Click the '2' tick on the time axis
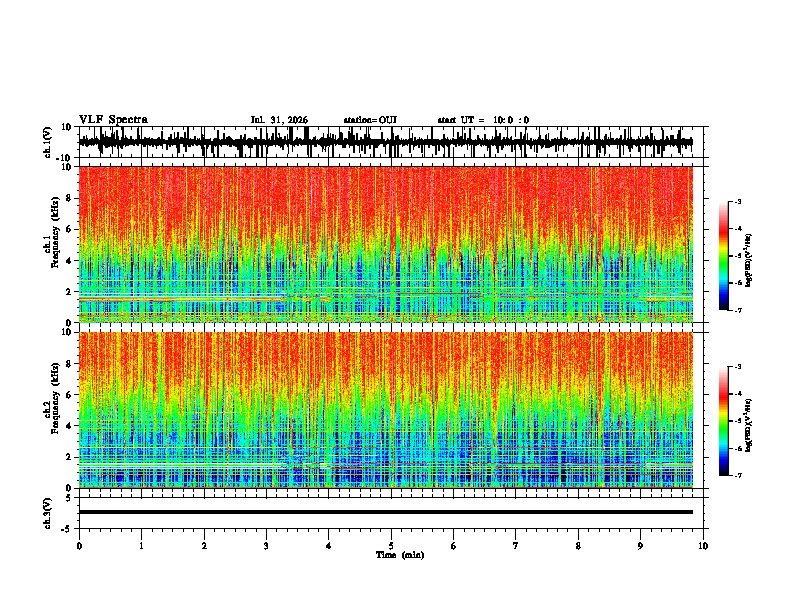This screenshot has width=792, height=612. 204,546
